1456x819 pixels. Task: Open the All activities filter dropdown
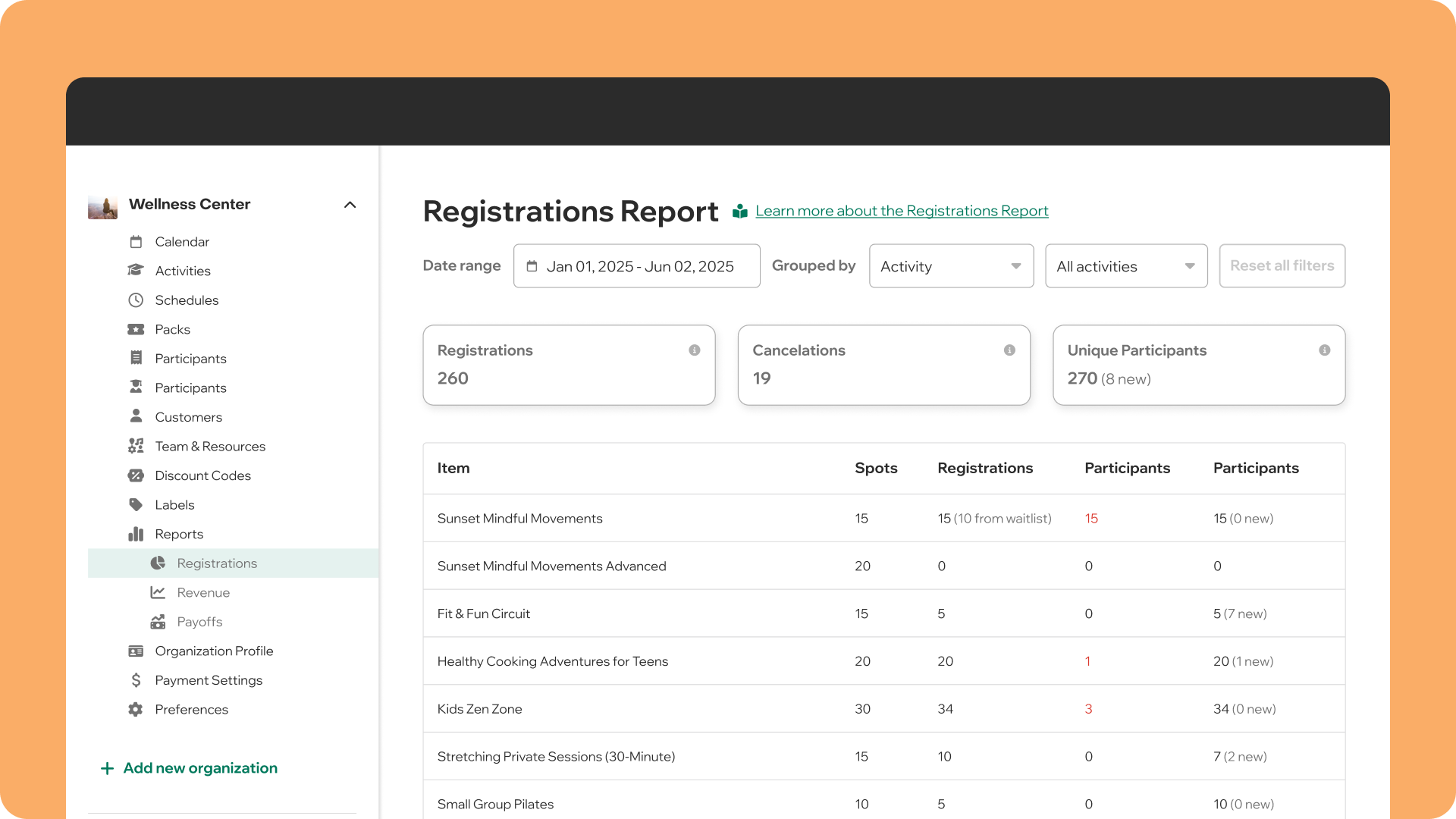click(x=1126, y=266)
